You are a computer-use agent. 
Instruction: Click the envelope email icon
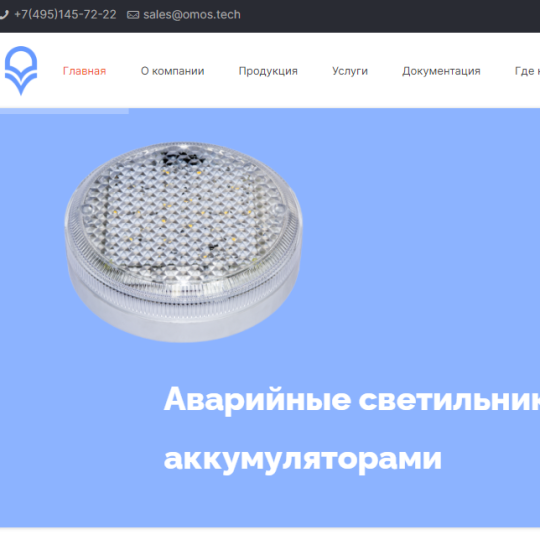pyautogui.click(x=133, y=15)
